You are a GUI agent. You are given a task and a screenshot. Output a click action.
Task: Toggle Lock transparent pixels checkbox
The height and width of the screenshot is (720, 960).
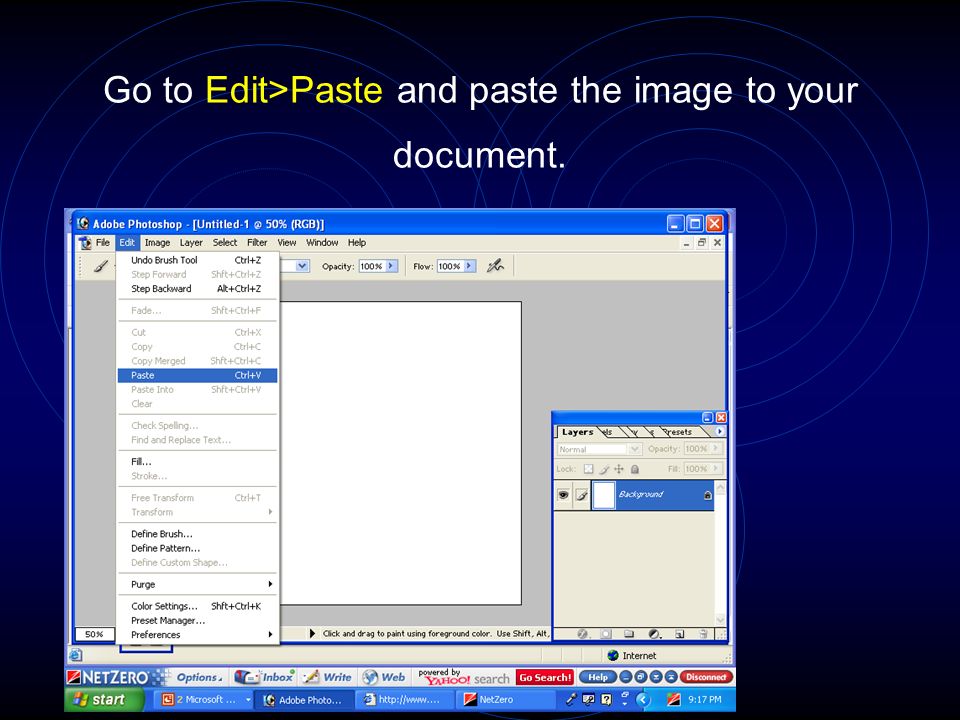(588, 469)
